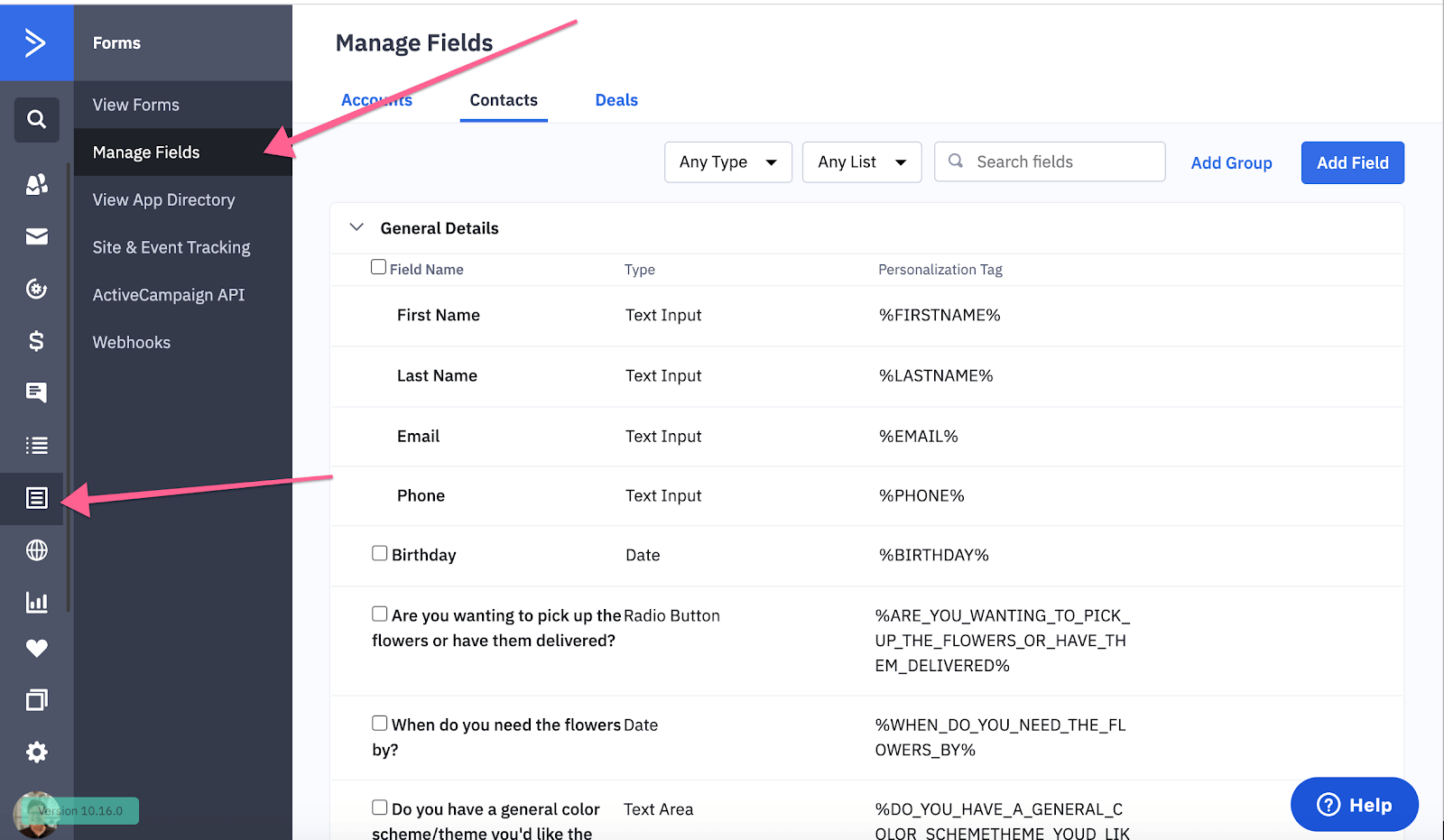
Task: Click the Deals dollar sign icon
Action: pos(36,341)
